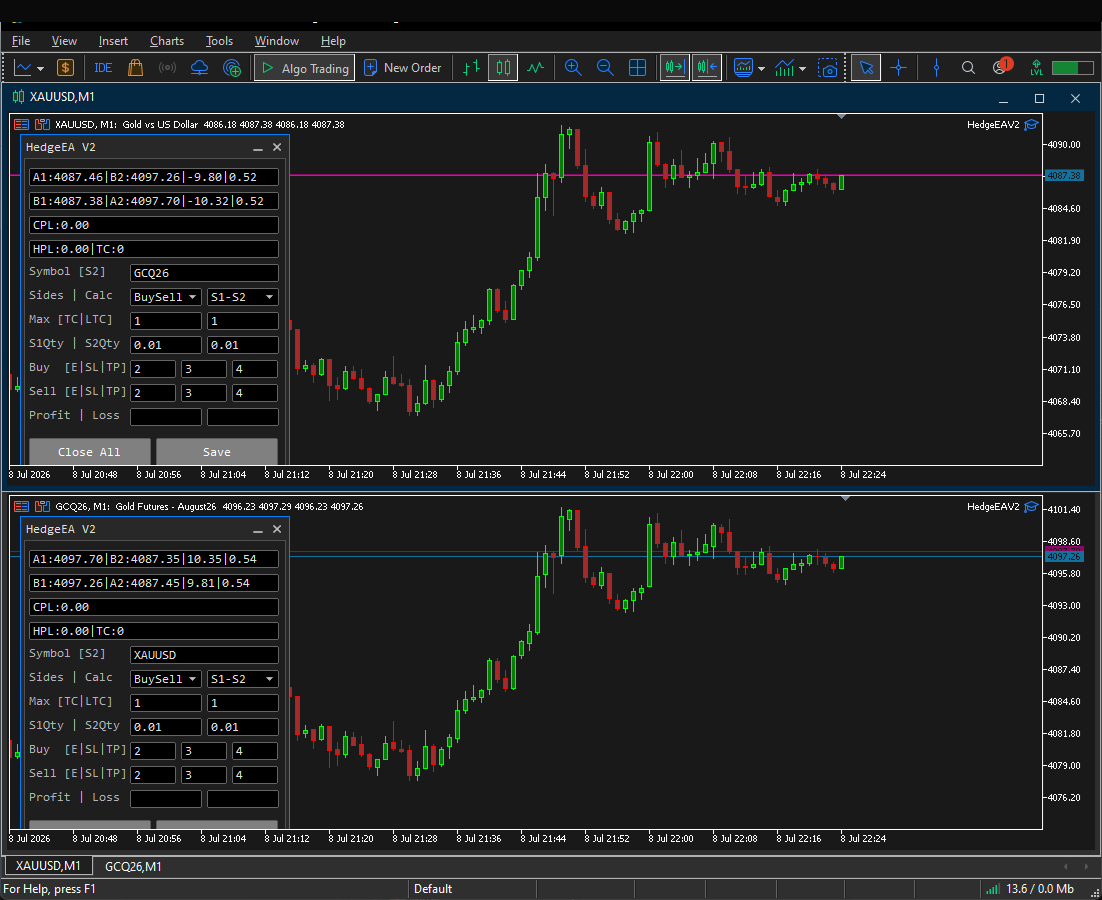Click the Loss field in GCQ26 panel
The image size is (1102, 900).
click(242, 800)
